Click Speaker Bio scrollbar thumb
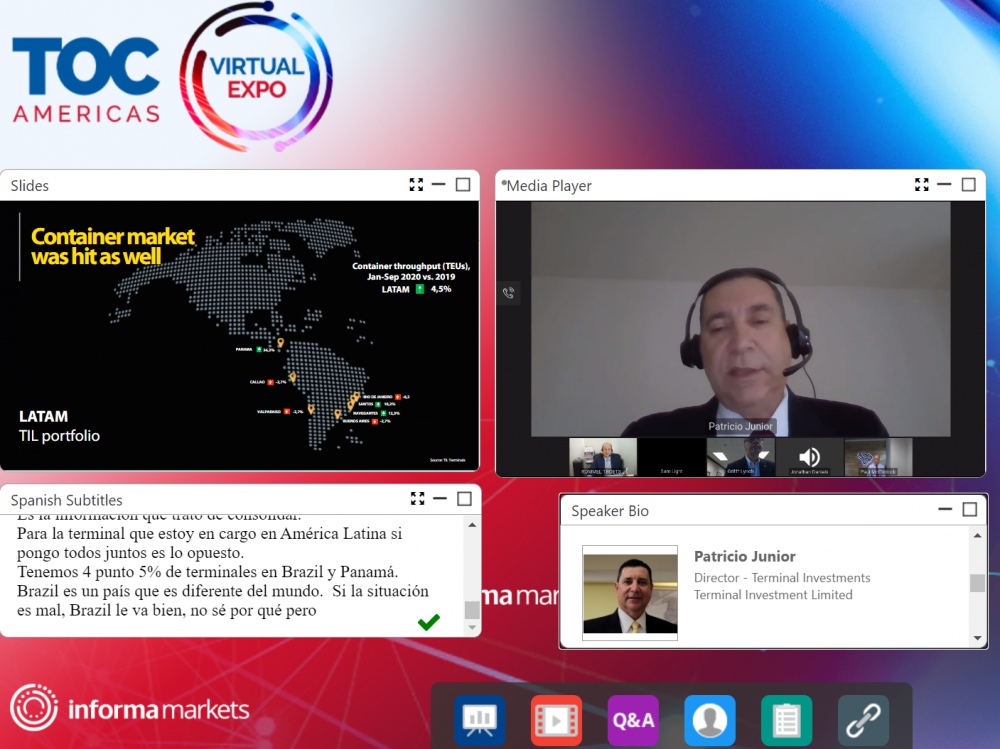The image size is (1000, 749). [977, 583]
